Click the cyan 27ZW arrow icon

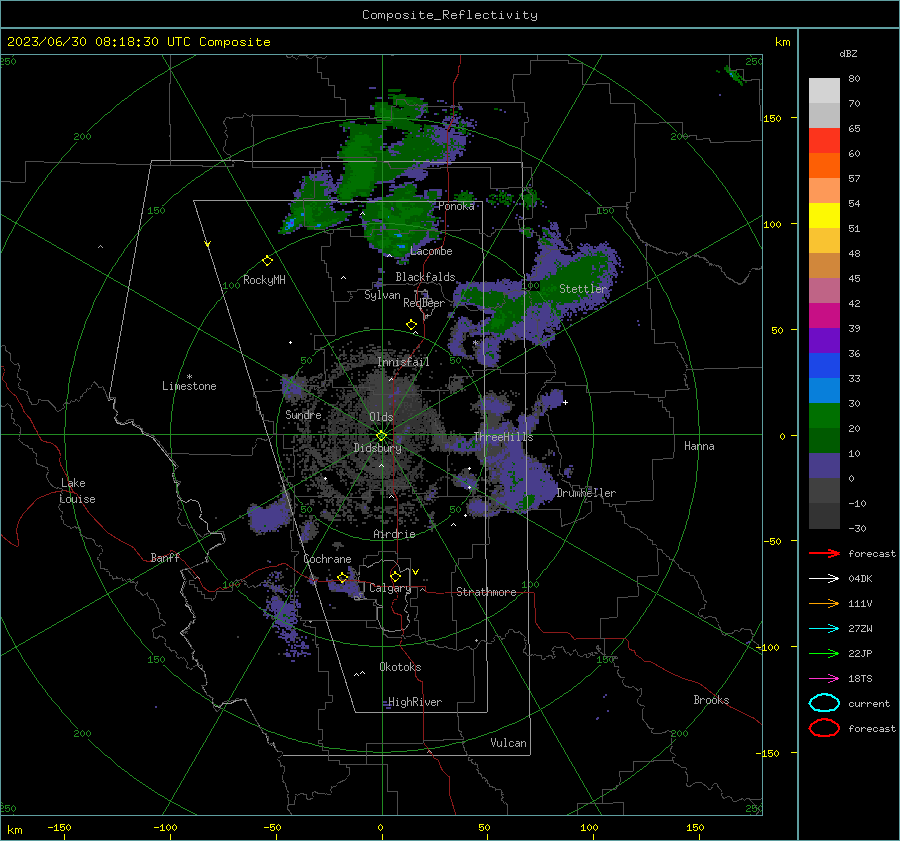click(x=824, y=628)
